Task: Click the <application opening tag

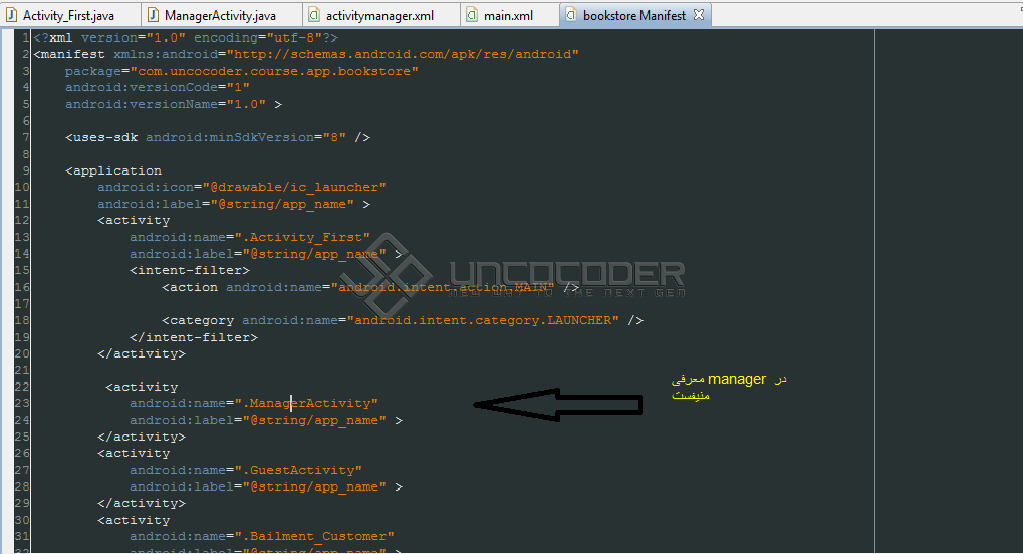Action: 114,171
